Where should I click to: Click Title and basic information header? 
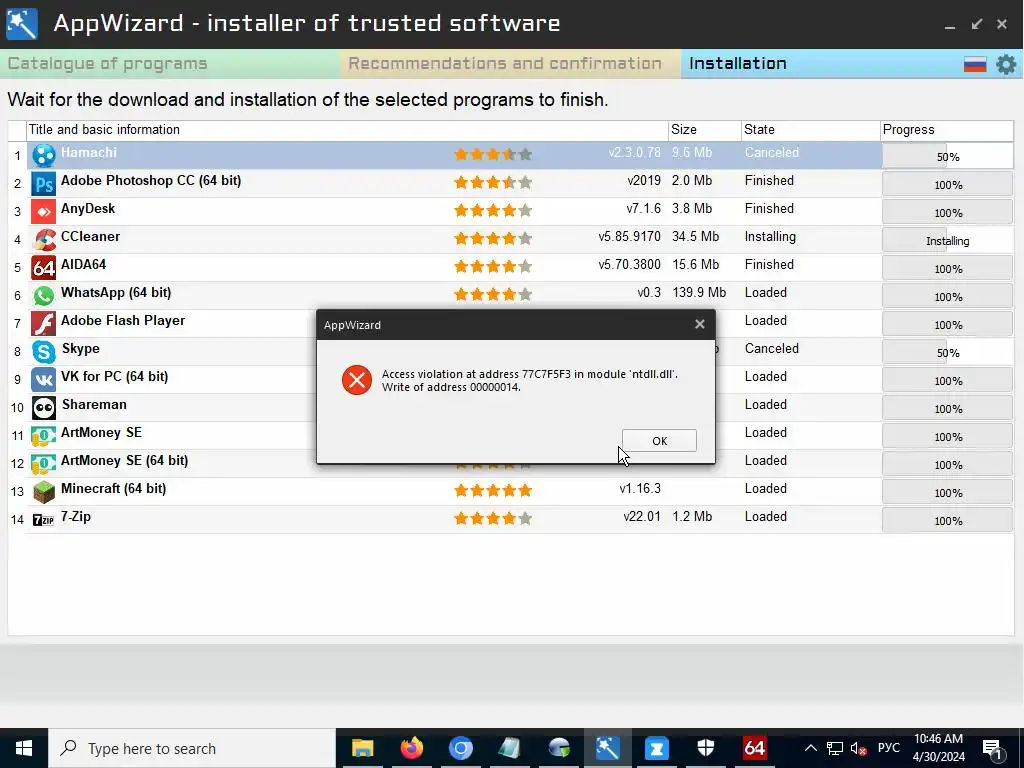(347, 129)
